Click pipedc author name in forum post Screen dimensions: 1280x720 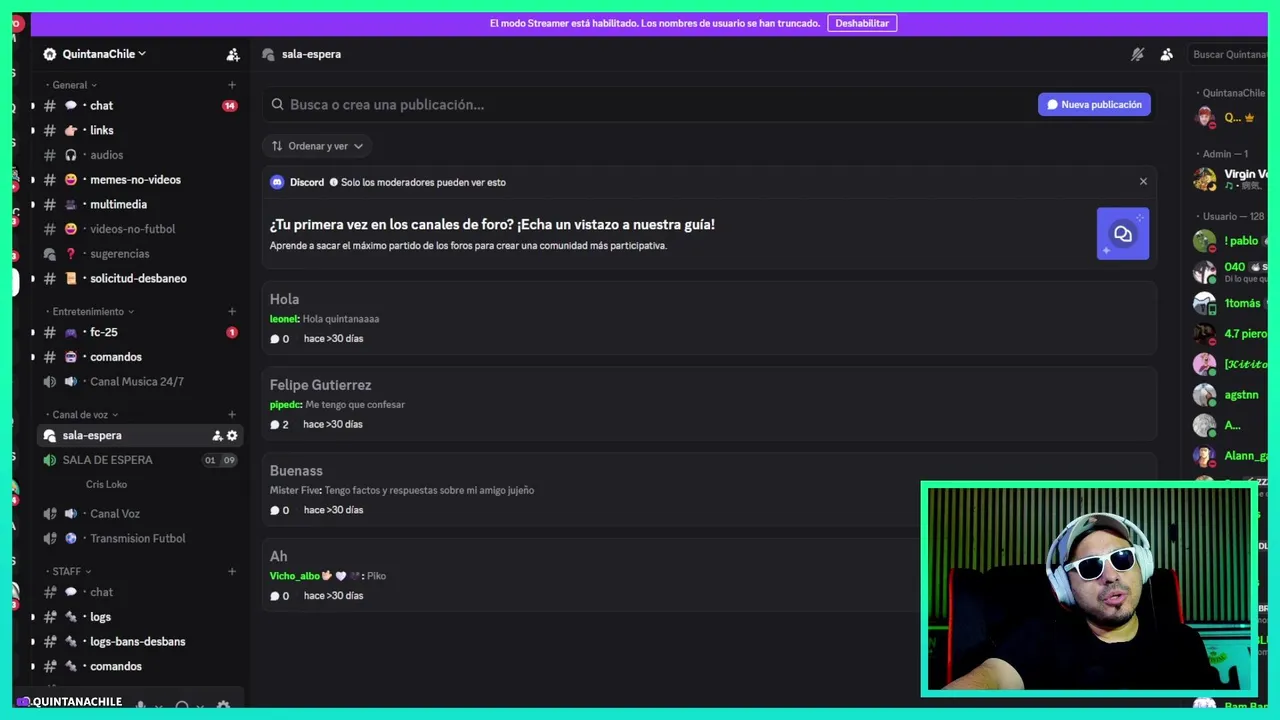(285, 404)
